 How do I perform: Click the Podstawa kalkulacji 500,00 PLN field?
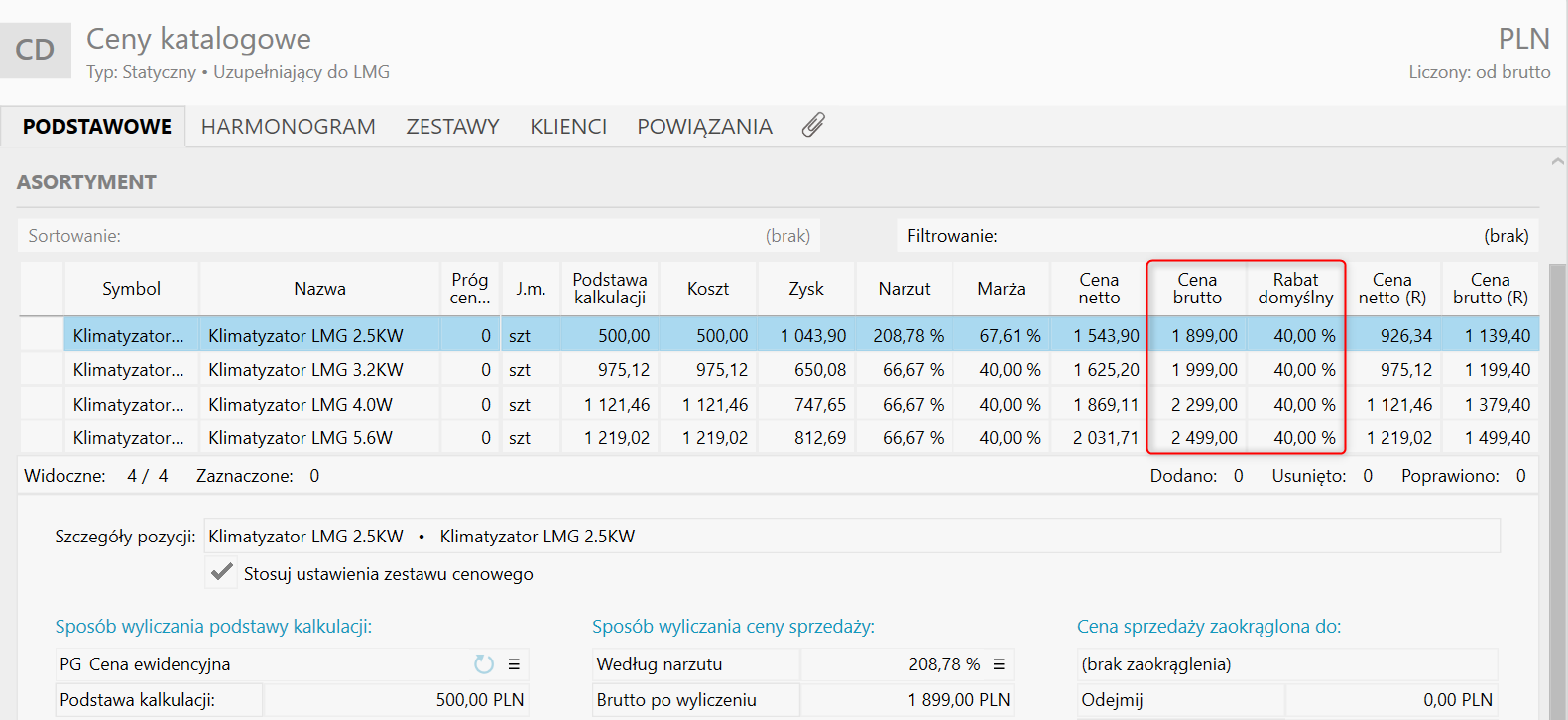(397, 700)
